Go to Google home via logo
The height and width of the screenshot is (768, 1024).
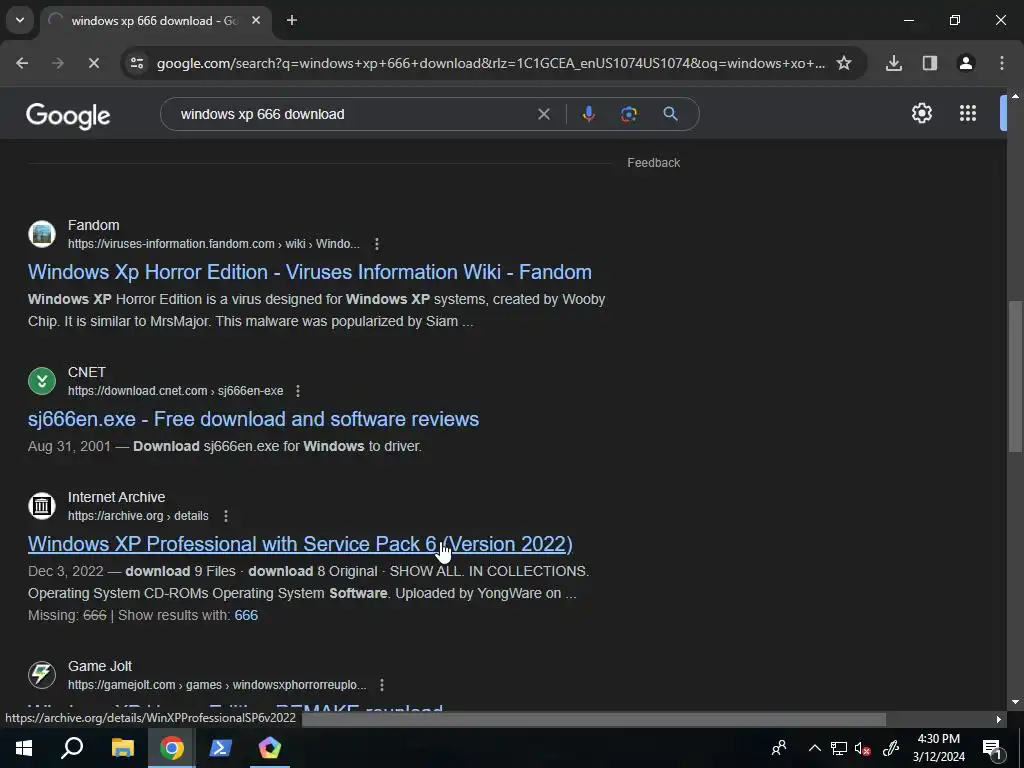point(68,116)
